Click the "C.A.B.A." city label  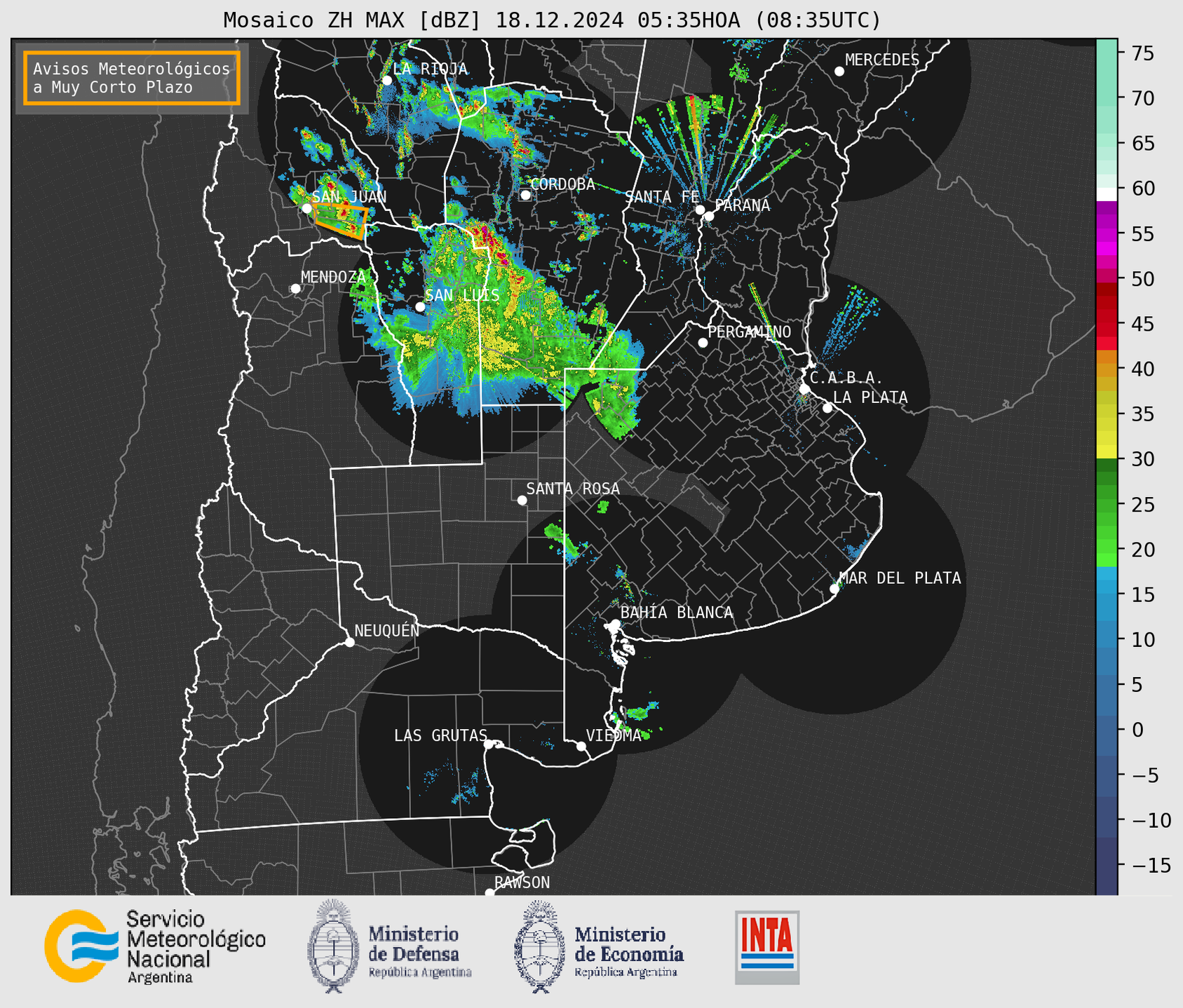pyautogui.click(x=846, y=378)
